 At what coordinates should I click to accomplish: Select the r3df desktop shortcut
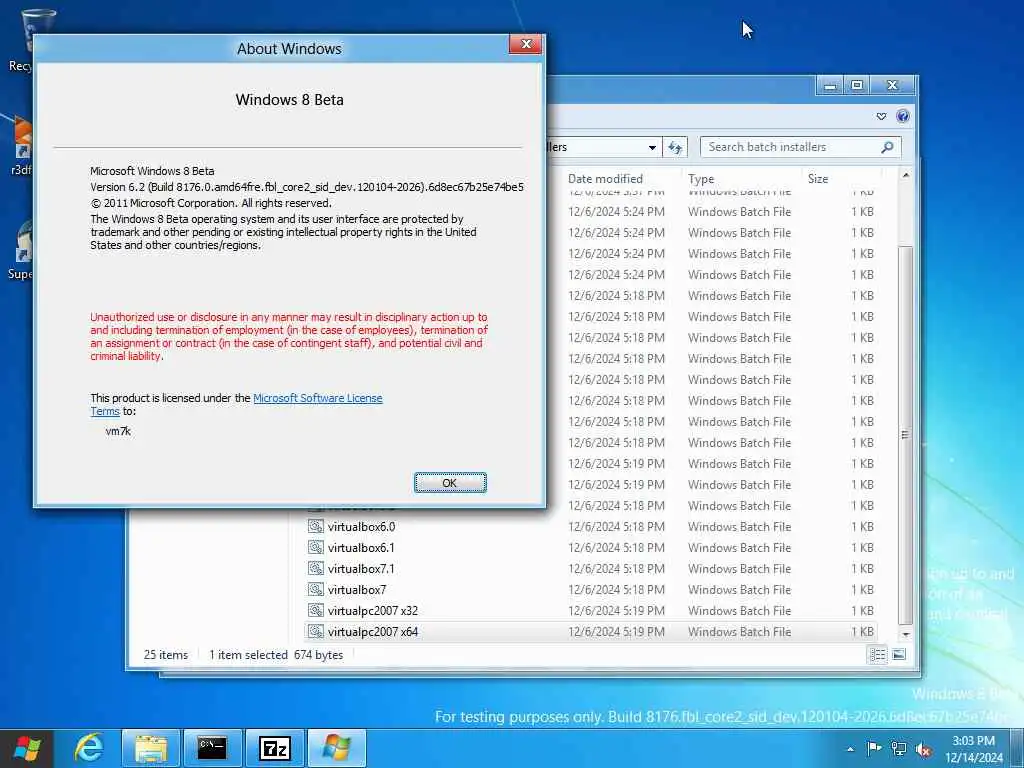click(x=20, y=145)
